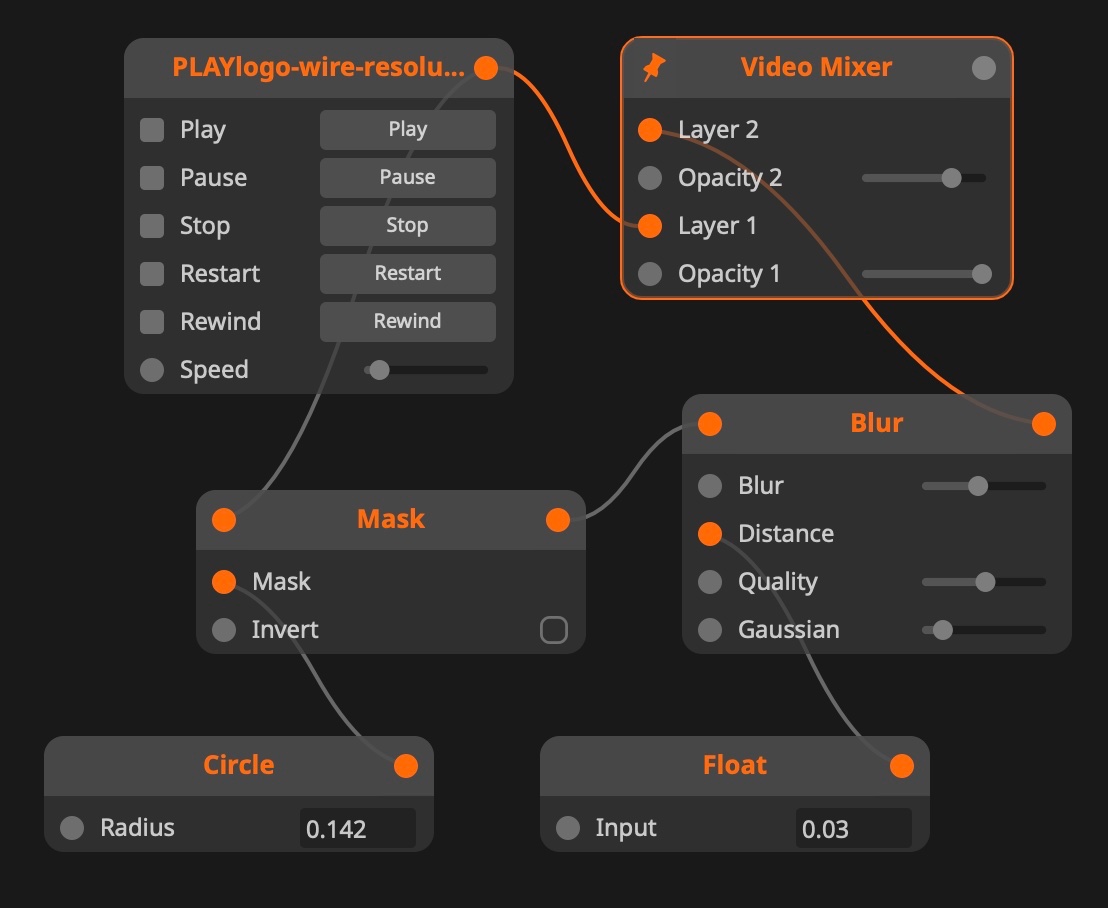Click the Rewind trigger port square
Screen dimensions: 1108x908
click(152, 322)
